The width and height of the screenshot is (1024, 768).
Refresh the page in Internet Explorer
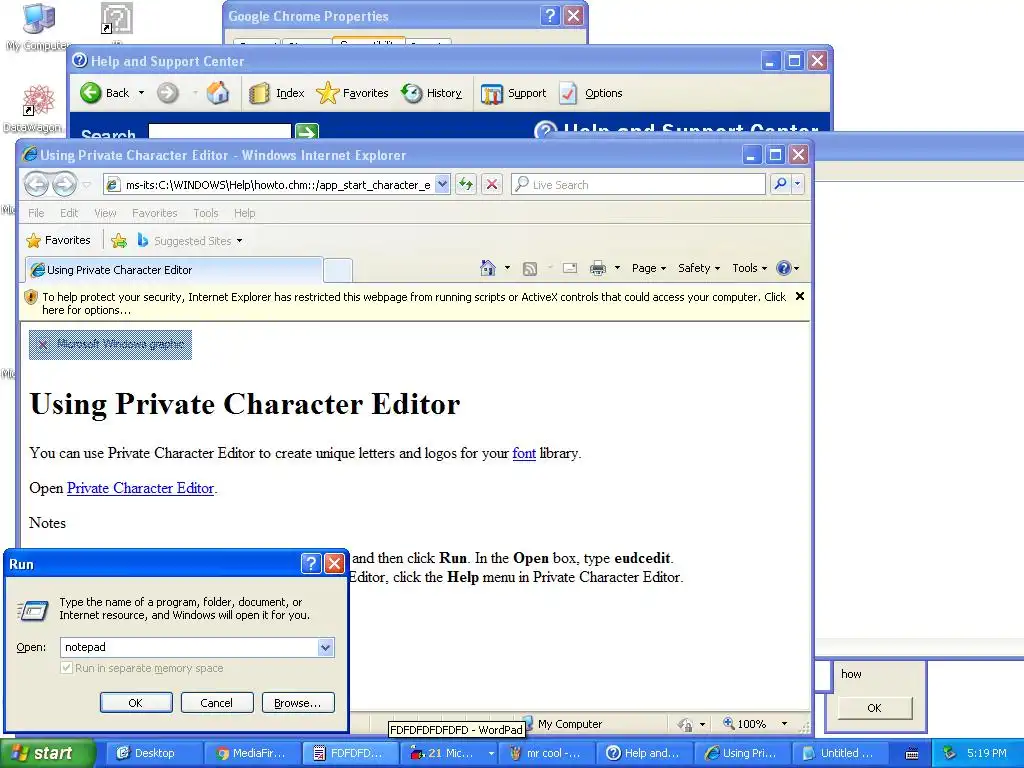click(x=466, y=185)
